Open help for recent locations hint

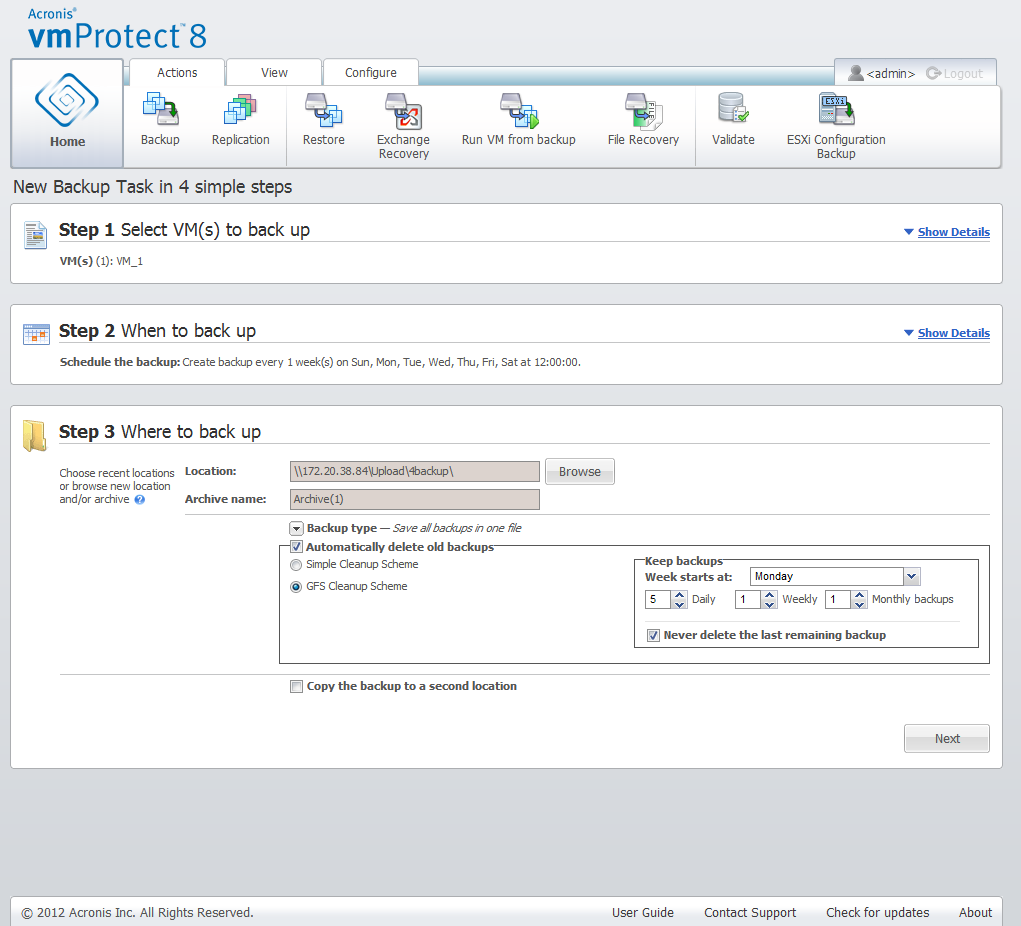click(x=139, y=499)
